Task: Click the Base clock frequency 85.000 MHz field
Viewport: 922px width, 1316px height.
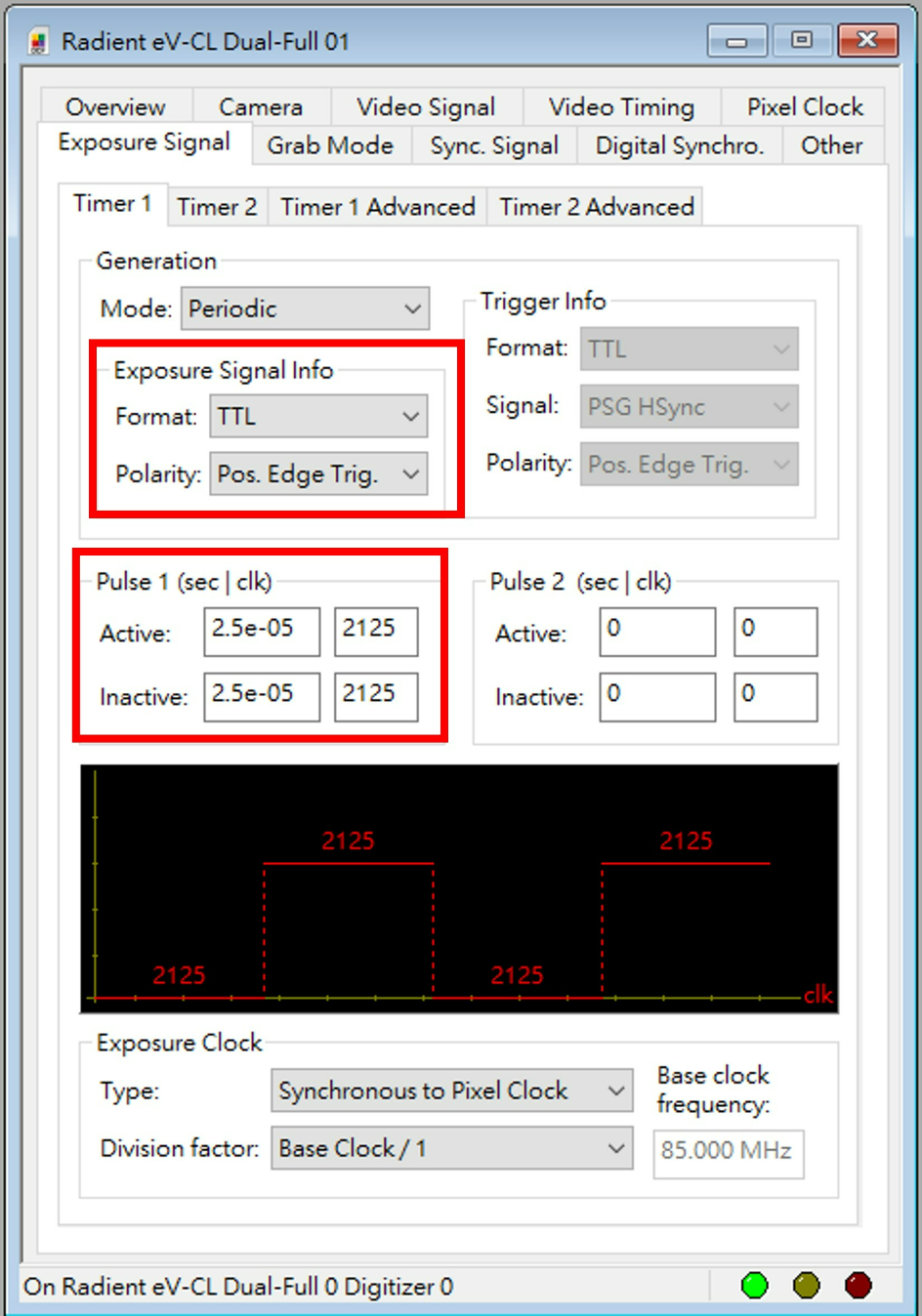Action: [729, 1154]
